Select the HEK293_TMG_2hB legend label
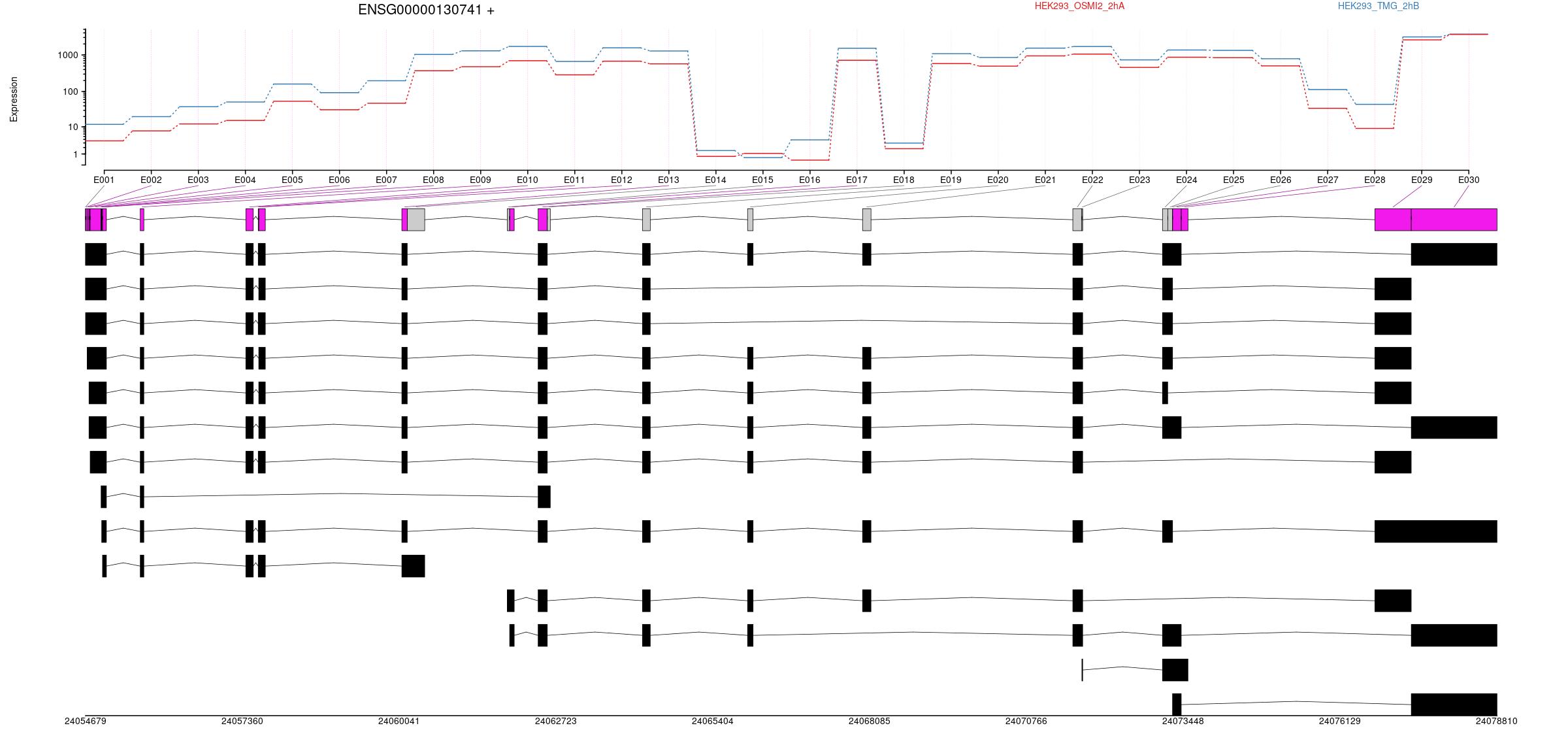Image resolution: width=1568 pixels, height=732 pixels. click(1378, 6)
